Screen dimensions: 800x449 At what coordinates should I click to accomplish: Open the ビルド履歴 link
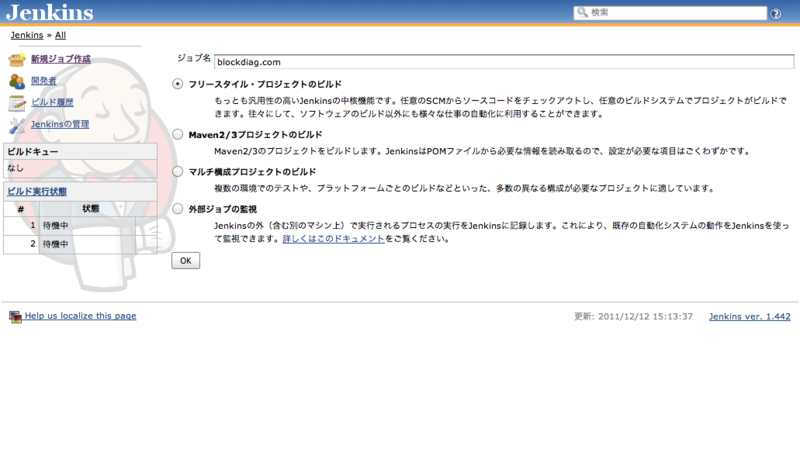(52, 102)
